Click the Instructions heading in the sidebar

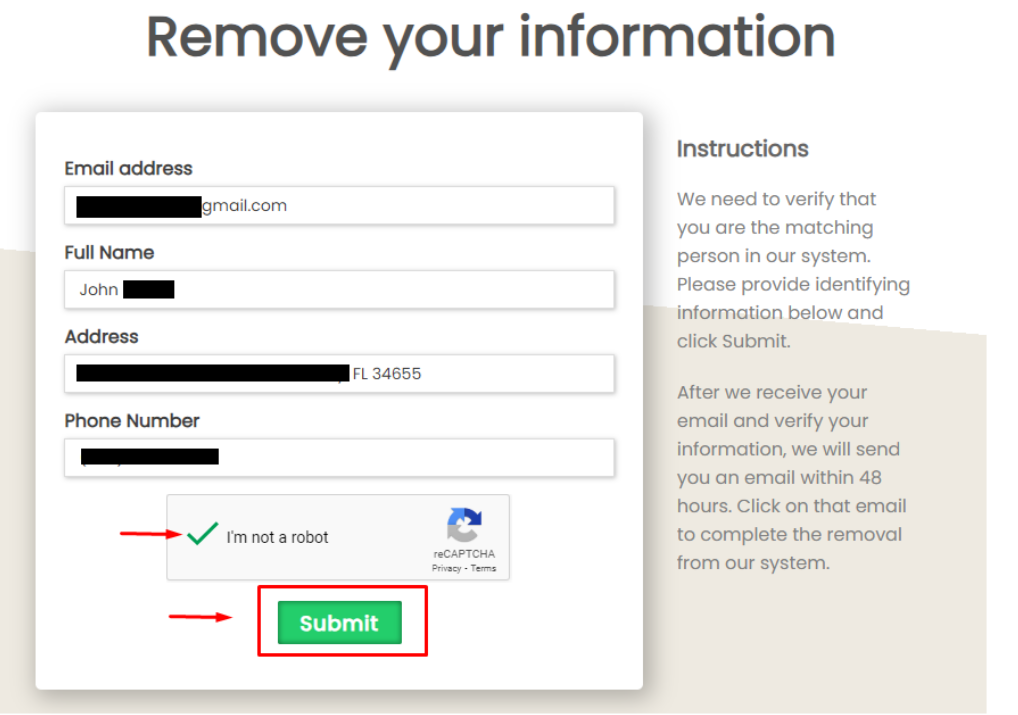[742, 149]
